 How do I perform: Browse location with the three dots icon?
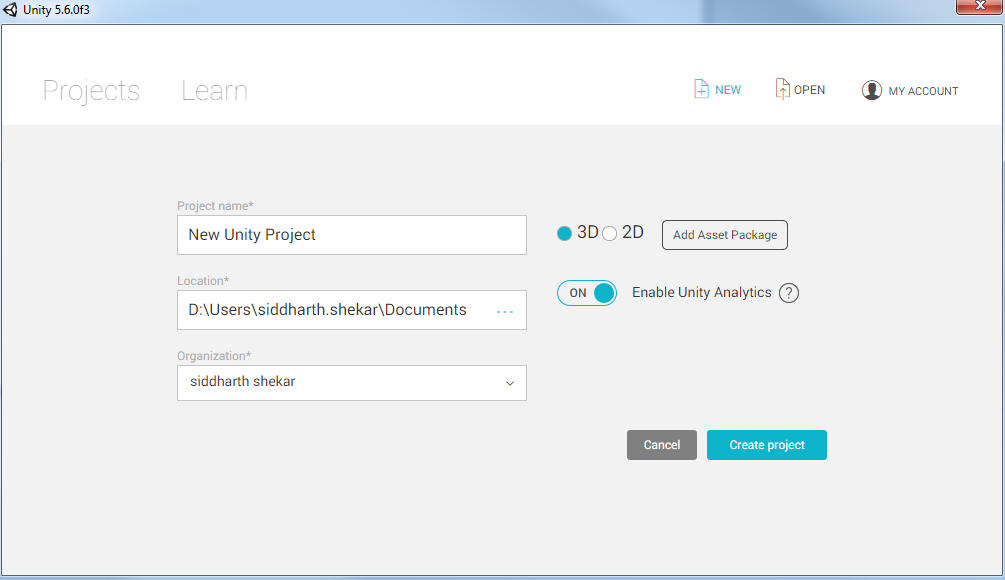505,311
